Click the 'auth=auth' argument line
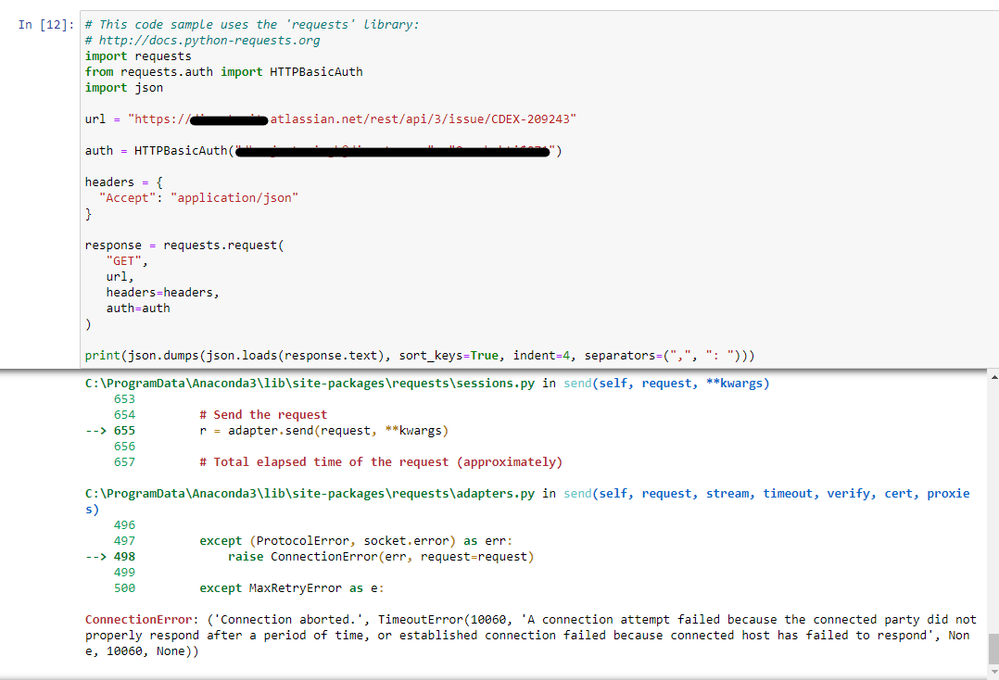Image resolution: width=999 pixels, height=680 pixels. click(x=138, y=308)
